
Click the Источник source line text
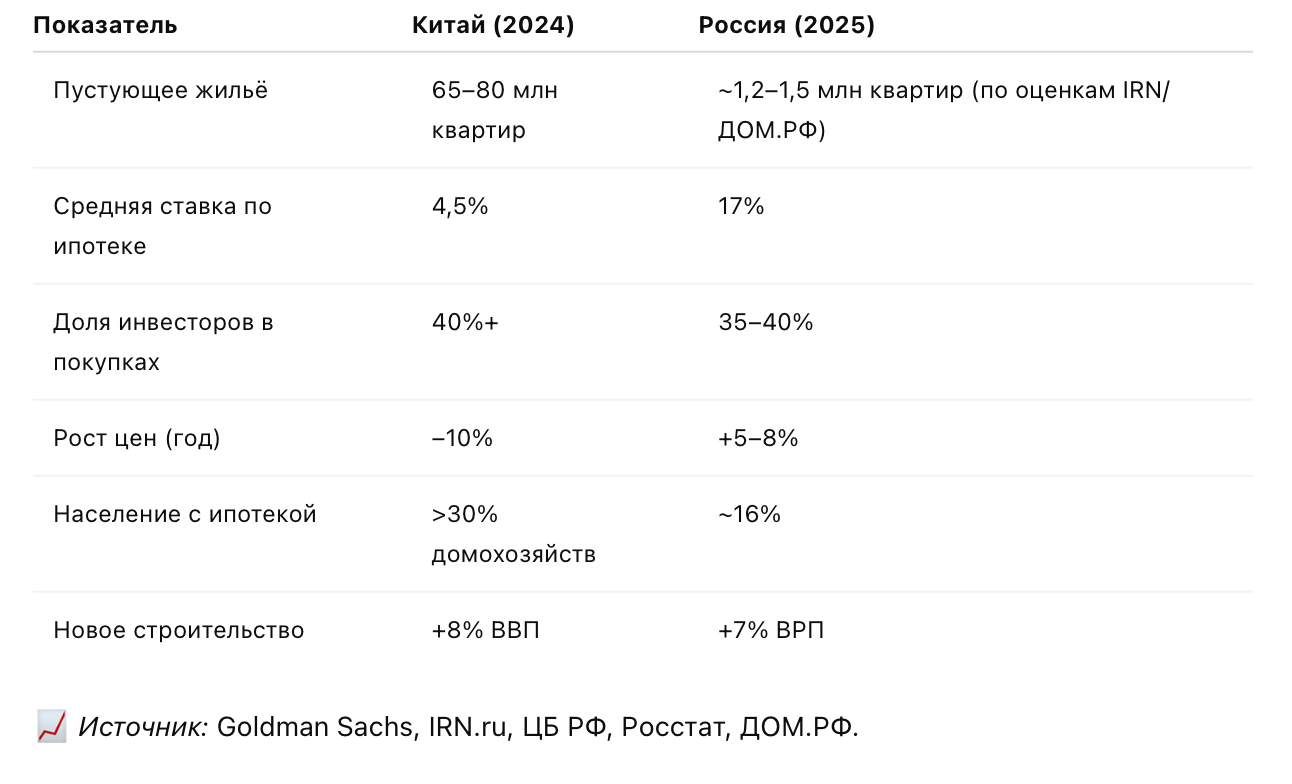pyautogui.click(x=468, y=727)
